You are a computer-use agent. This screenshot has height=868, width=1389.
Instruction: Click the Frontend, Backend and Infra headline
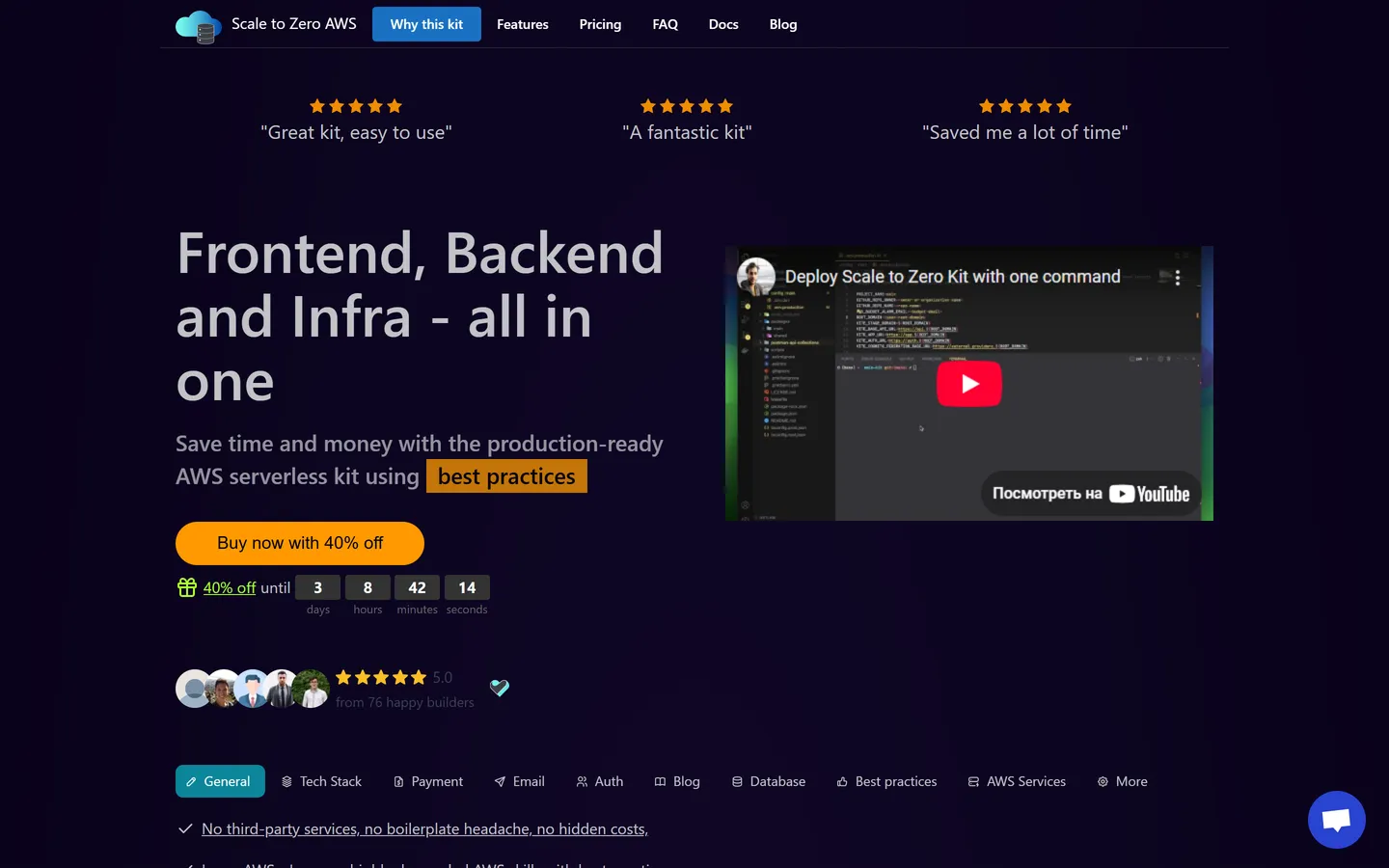click(420, 317)
